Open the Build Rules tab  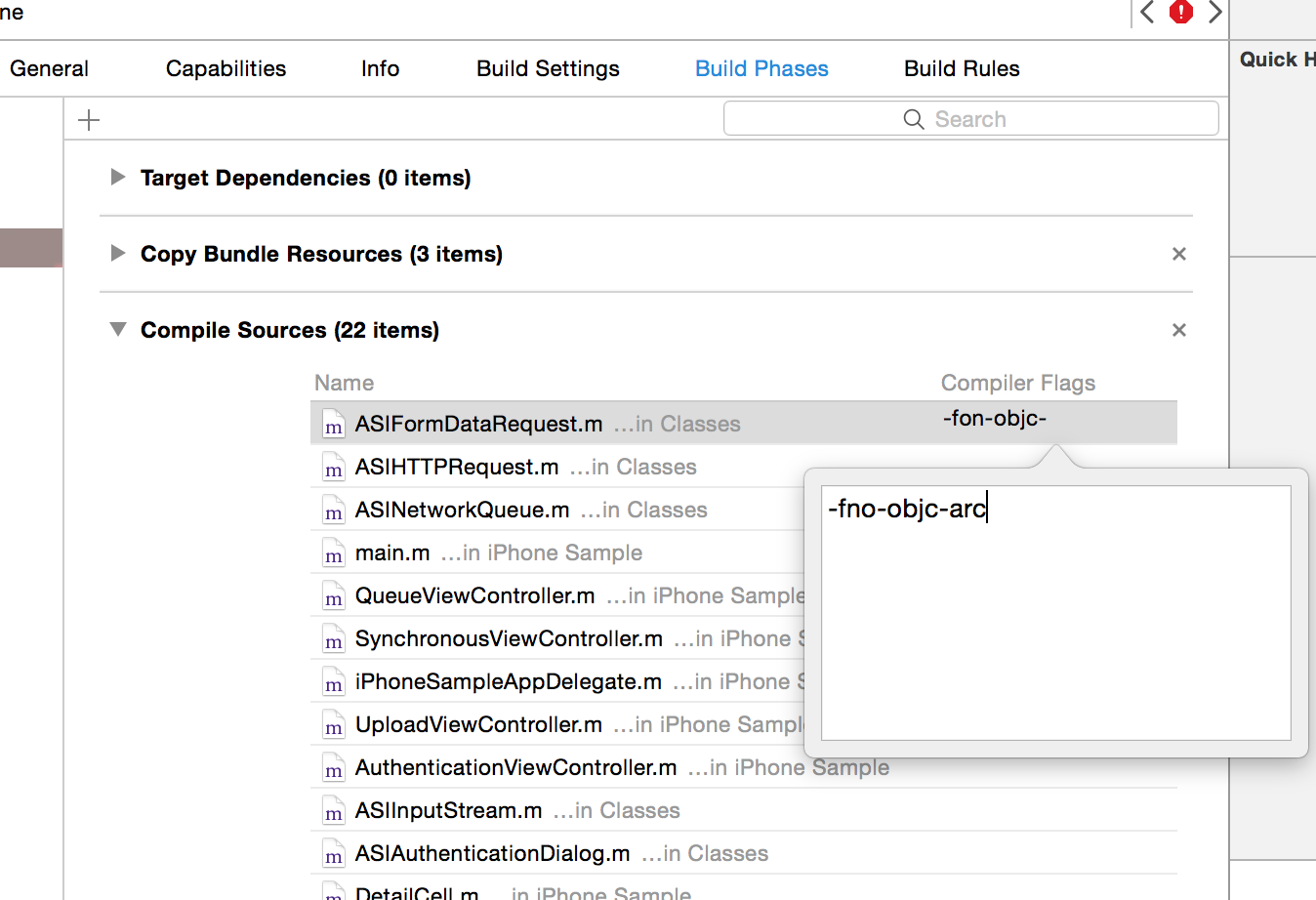pos(962,68)
